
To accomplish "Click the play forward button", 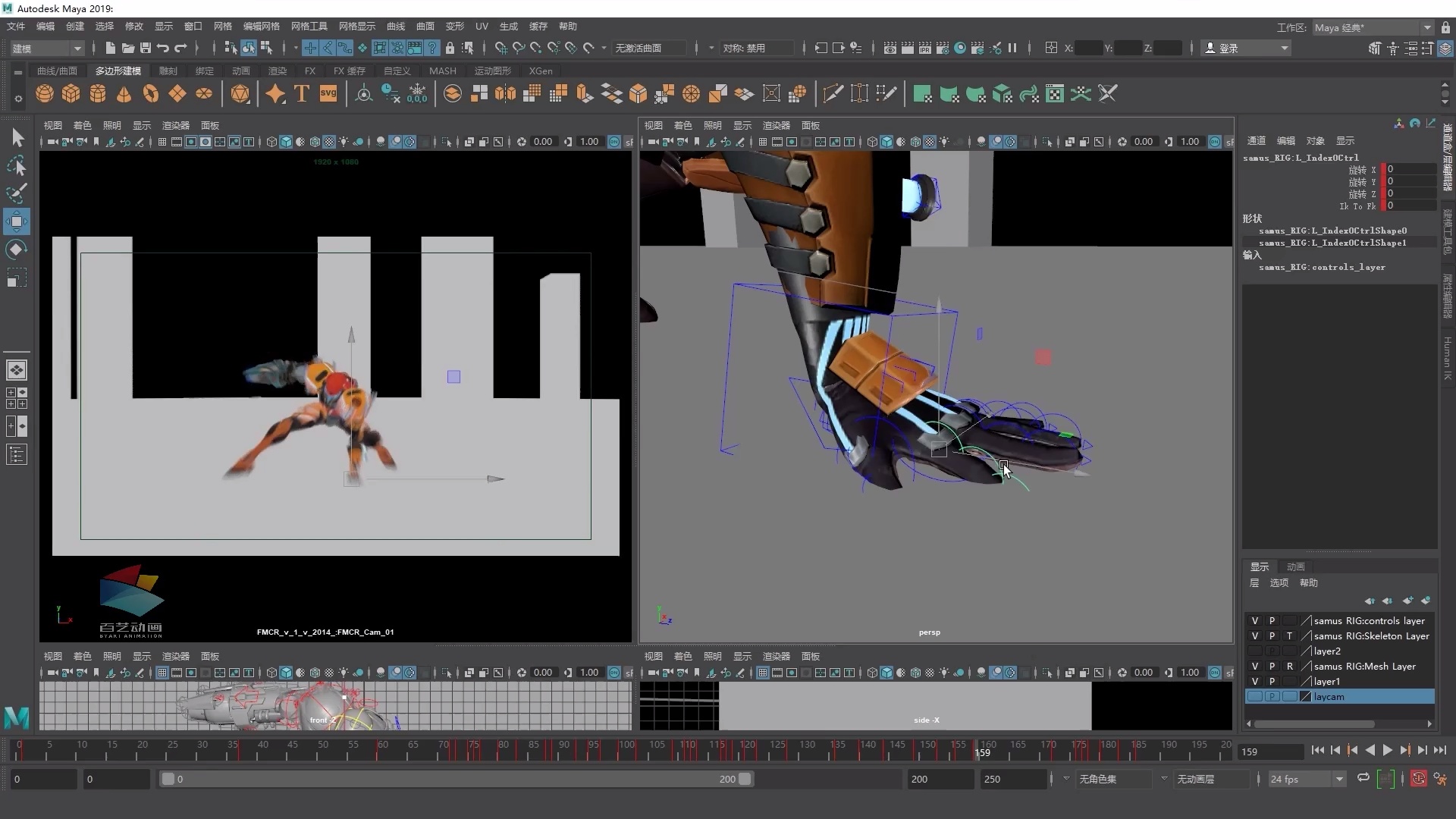I will pos(1388,750).
